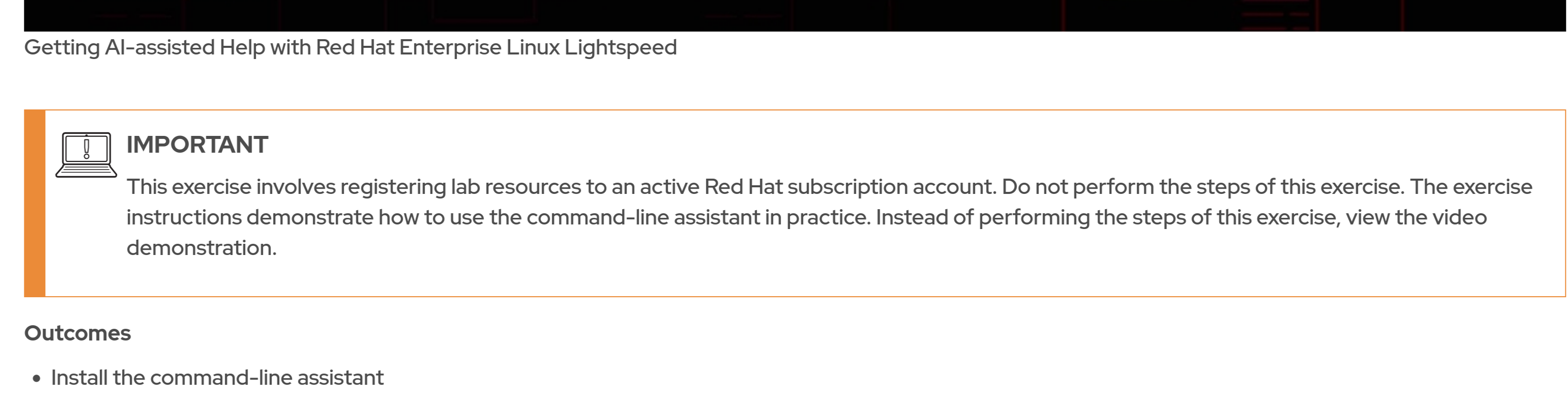Click the dark video strip at top
The height and width of the screenshot is (397, 1568).
click(x=791, y=15)
